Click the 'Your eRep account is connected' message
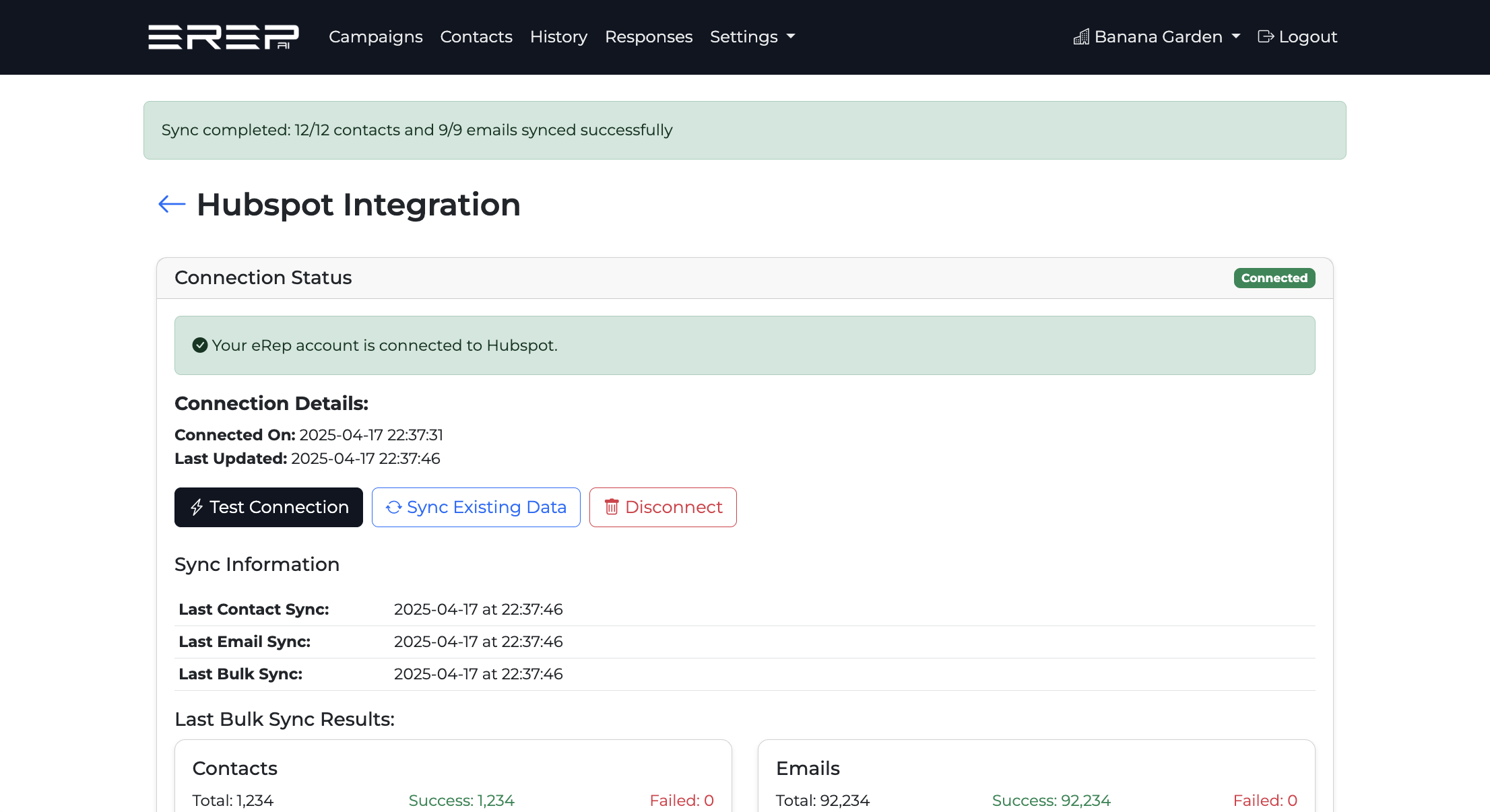 click(x=385, y=345)
